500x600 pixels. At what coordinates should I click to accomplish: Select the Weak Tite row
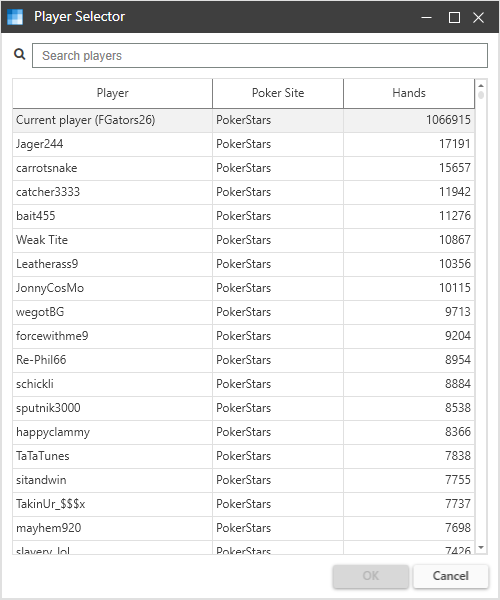(x=243, y=240)
